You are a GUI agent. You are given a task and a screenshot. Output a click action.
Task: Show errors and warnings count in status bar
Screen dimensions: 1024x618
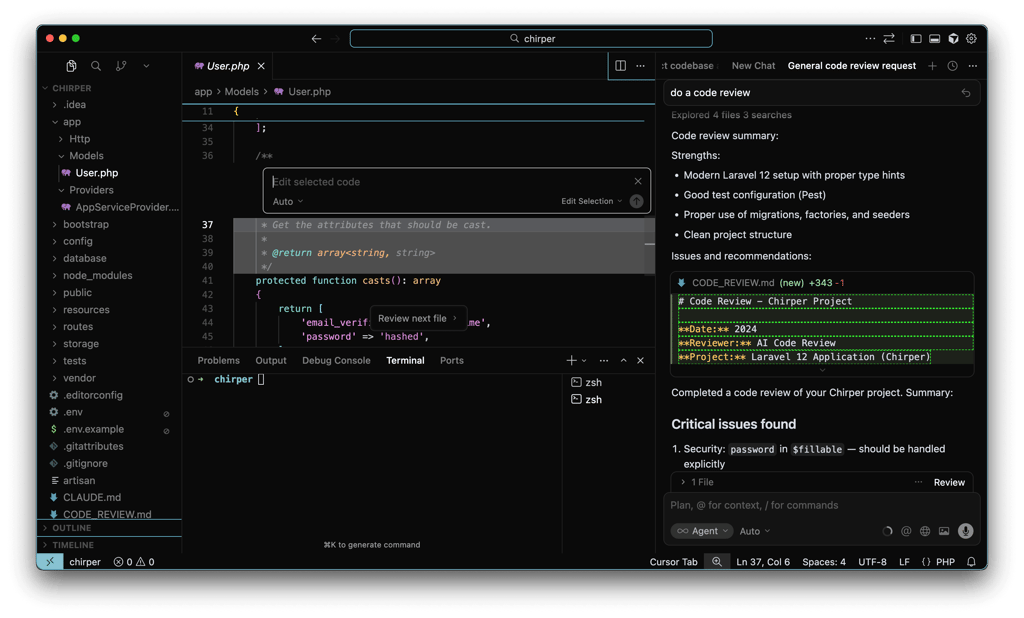(134, 562)
